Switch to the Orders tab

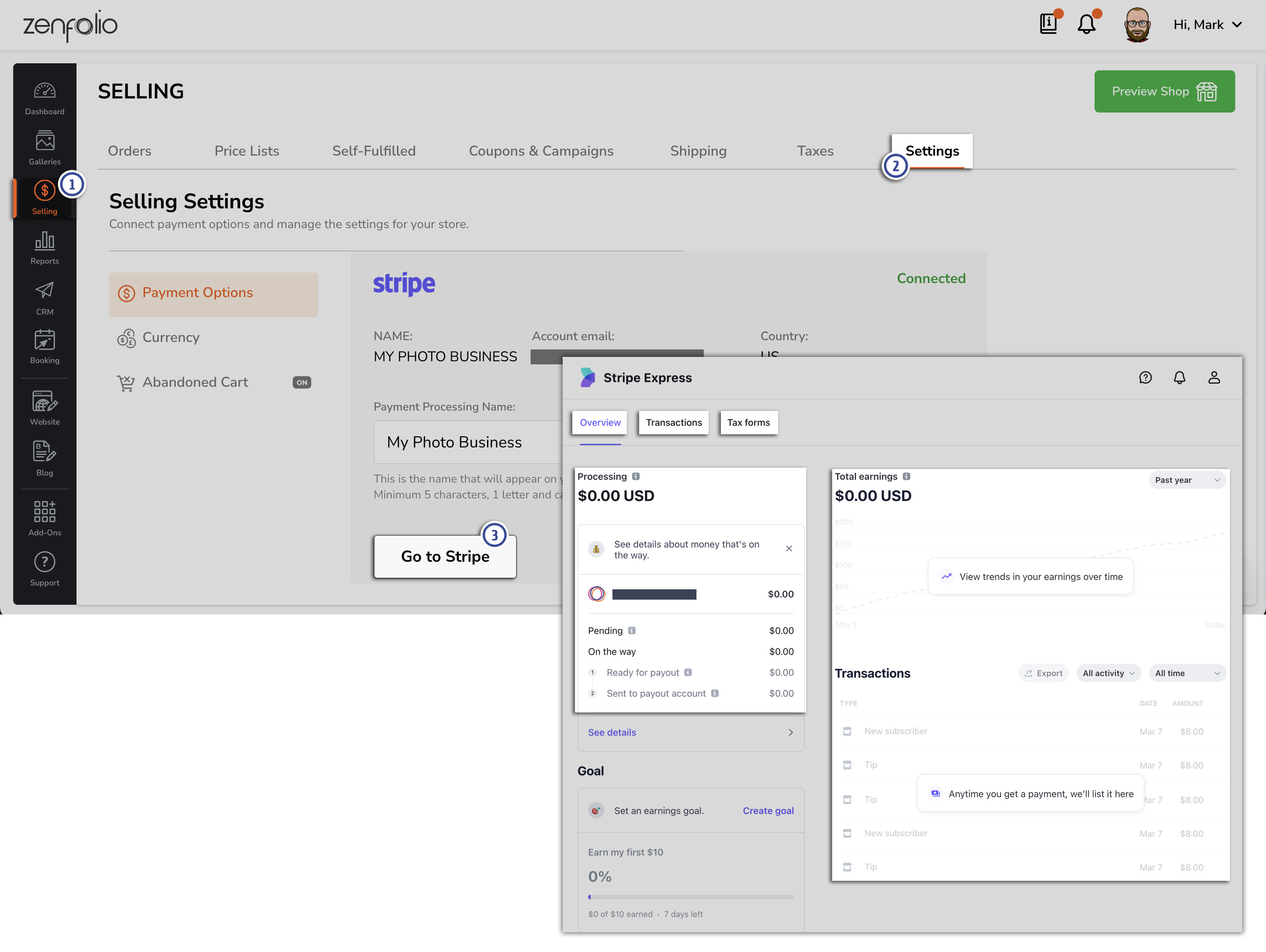click(x=130, y=151)
